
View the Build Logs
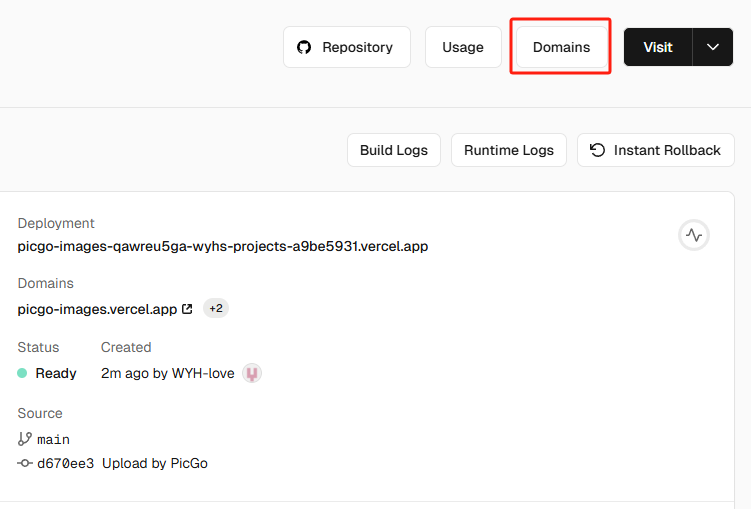click(393, 150)
